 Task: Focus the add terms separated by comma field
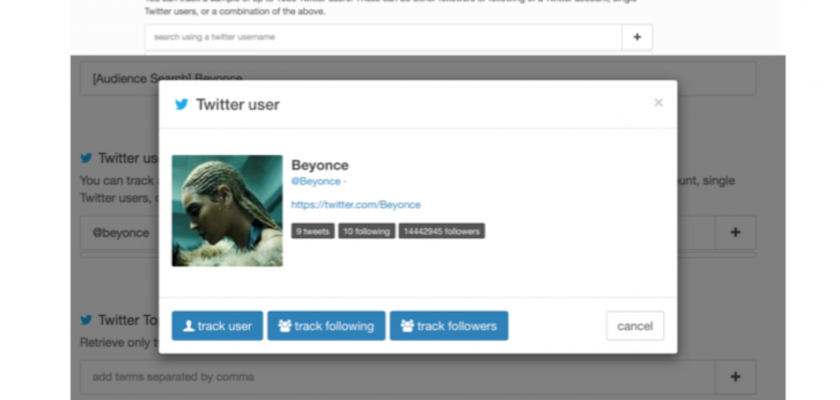click(397, 377)
